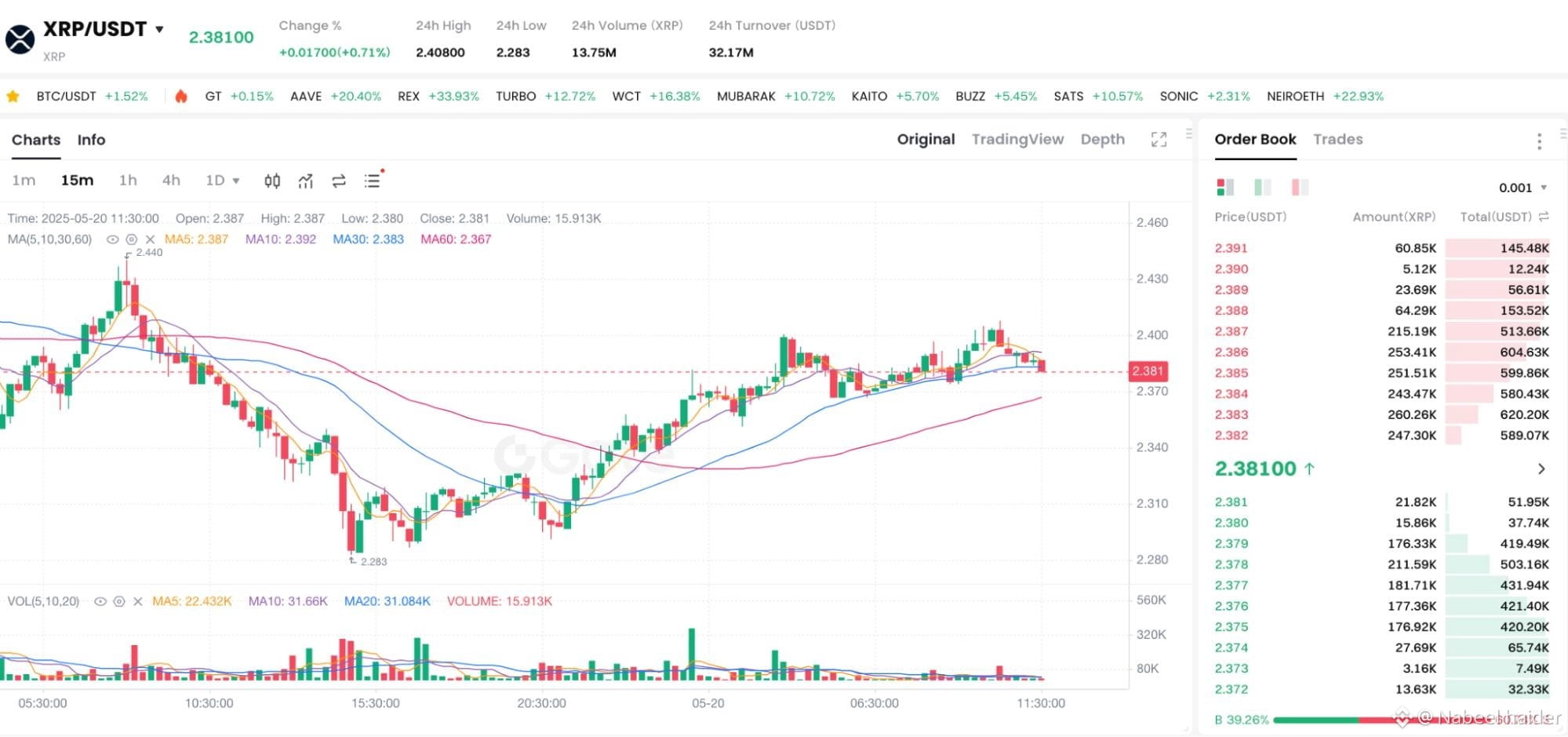The height and width of the screenshot is (737, 1568).
Task: Select the 15m timeframe
Action: (77, 181)
